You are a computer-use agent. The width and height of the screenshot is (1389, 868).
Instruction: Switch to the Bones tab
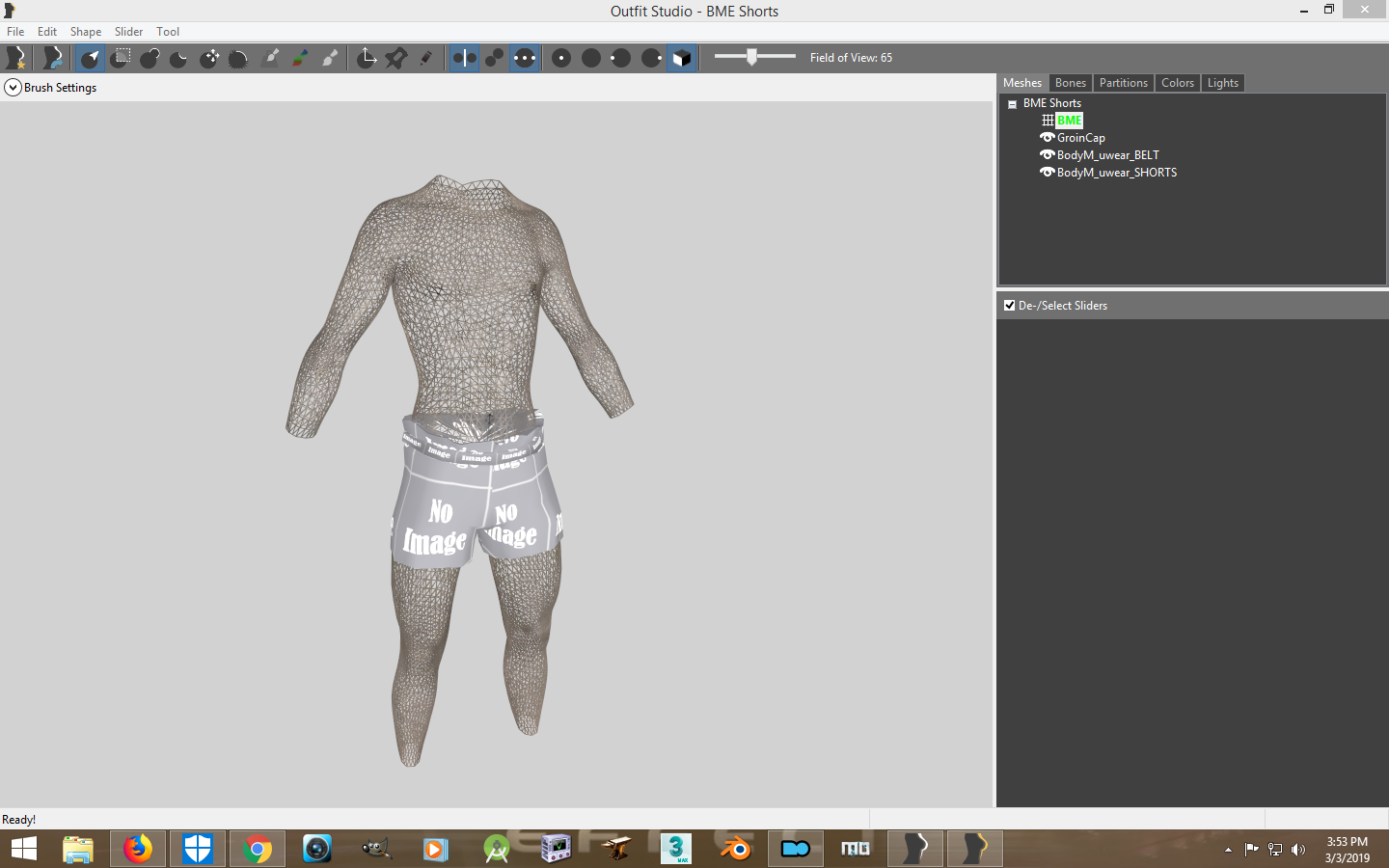tap(1070, 83)
